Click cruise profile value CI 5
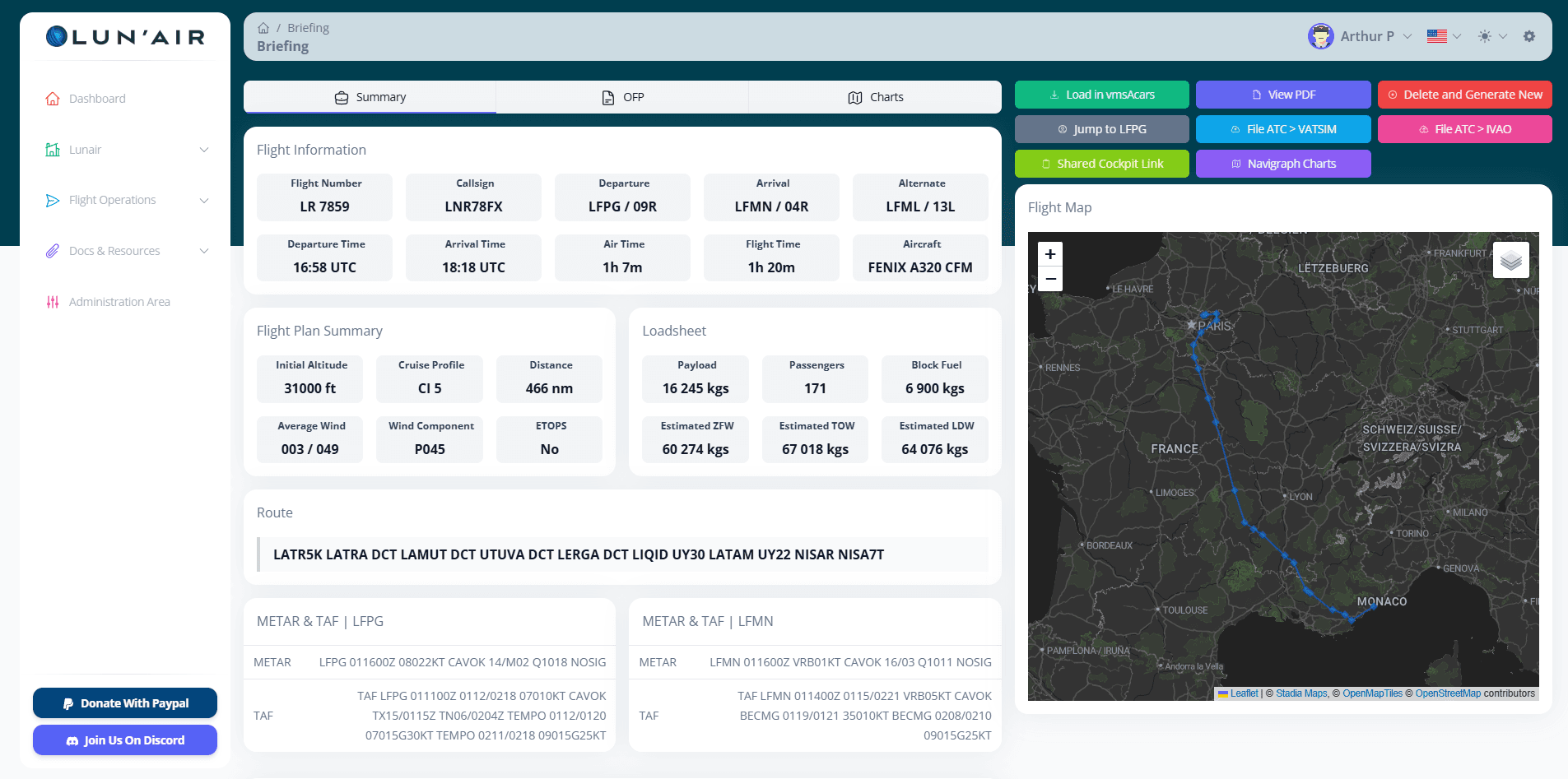 click(x=430, y=388)
